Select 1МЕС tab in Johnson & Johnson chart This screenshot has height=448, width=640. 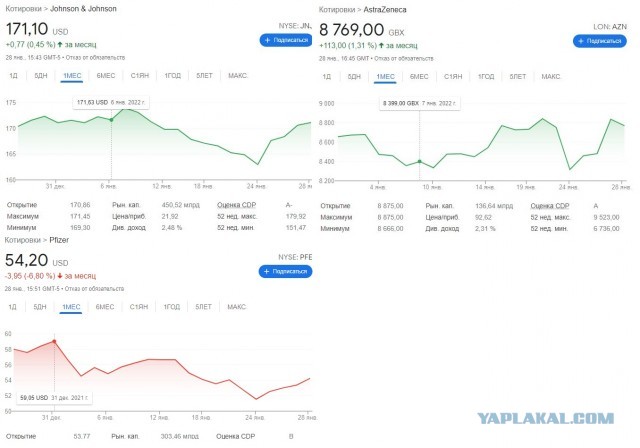[x=72, y=75]
